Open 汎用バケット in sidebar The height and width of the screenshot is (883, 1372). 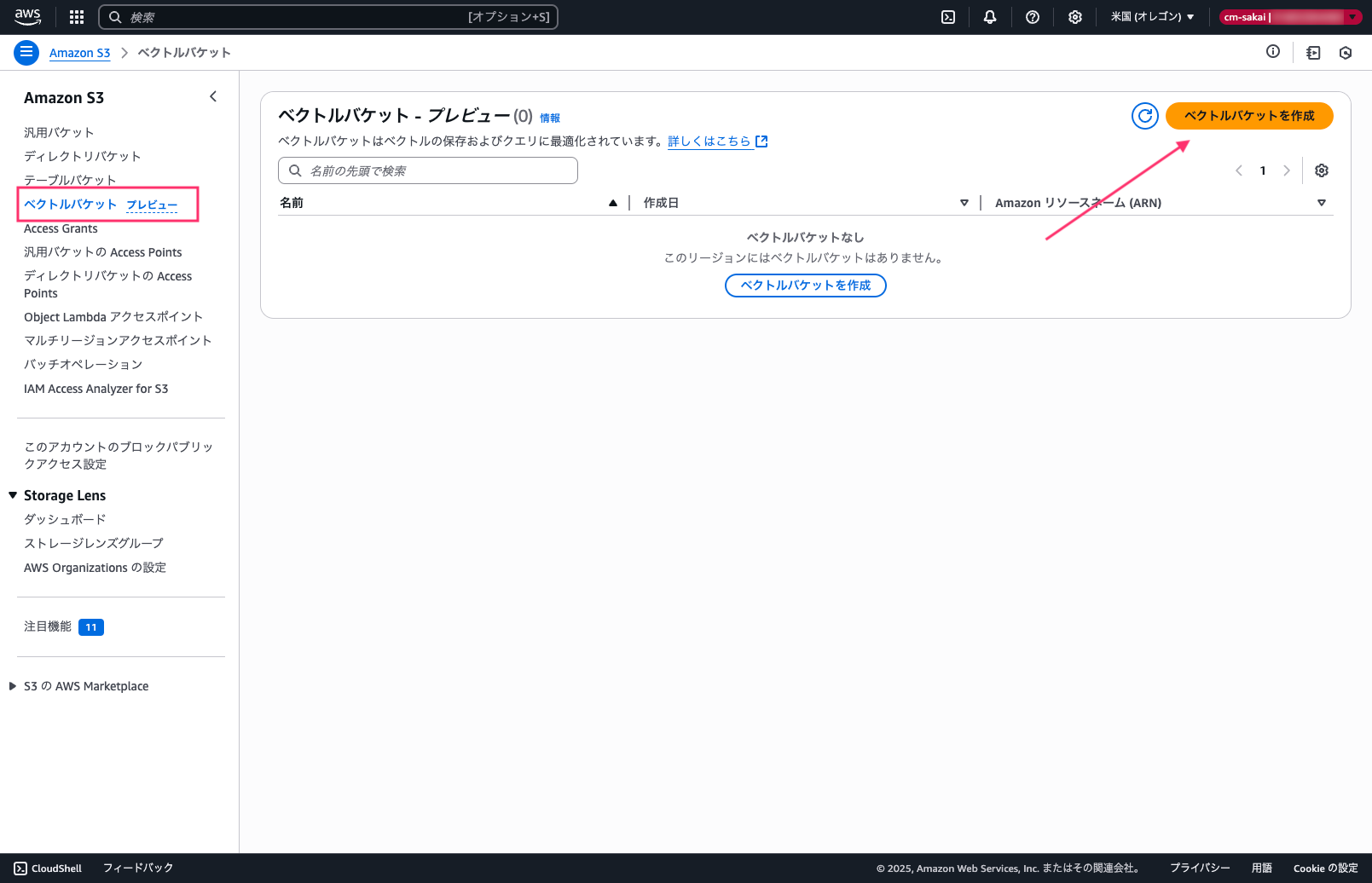coord(59,132)
